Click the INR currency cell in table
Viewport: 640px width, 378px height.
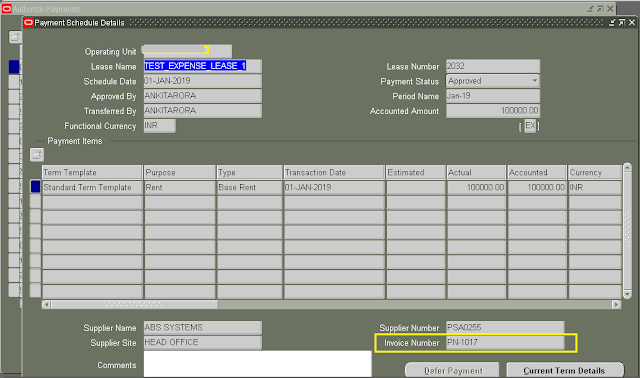(595, 187)
